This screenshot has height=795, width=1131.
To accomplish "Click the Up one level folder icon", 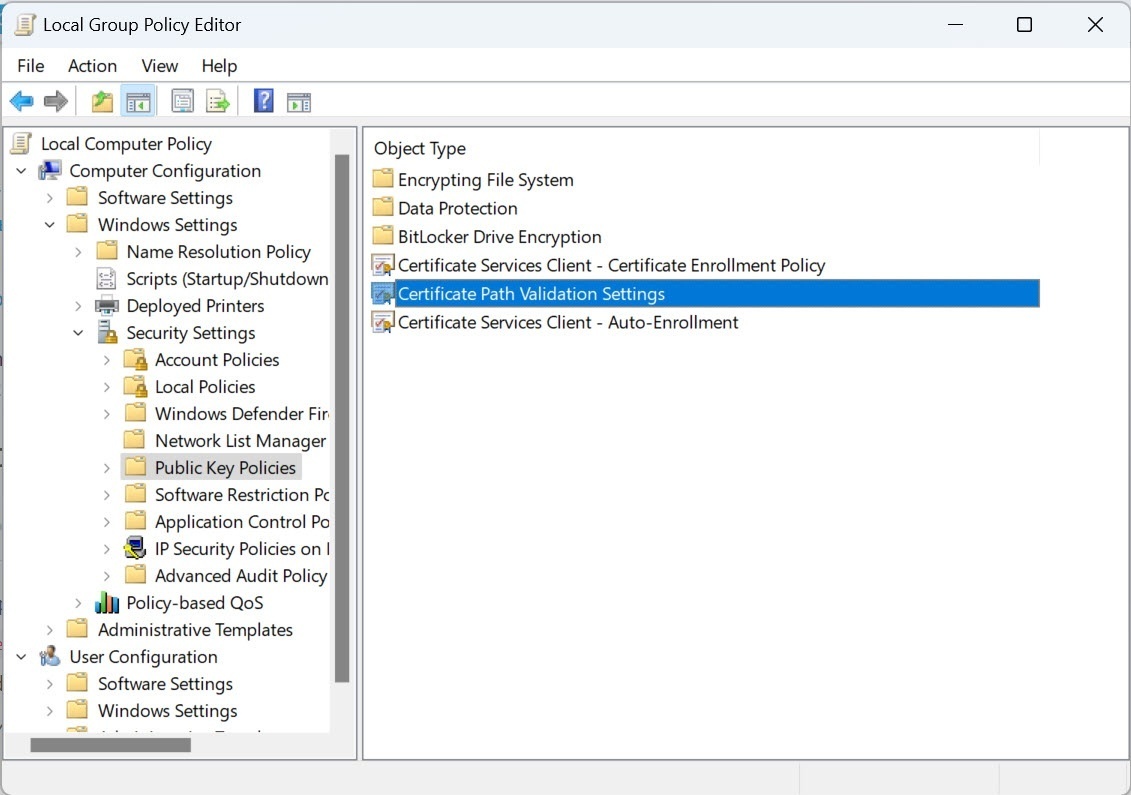I will point(102,101).
